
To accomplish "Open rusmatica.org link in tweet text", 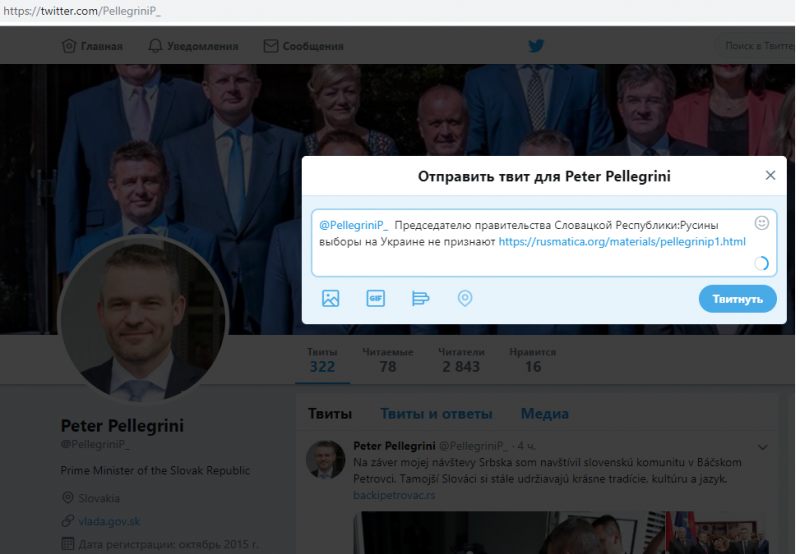I will tap(622, 241).
